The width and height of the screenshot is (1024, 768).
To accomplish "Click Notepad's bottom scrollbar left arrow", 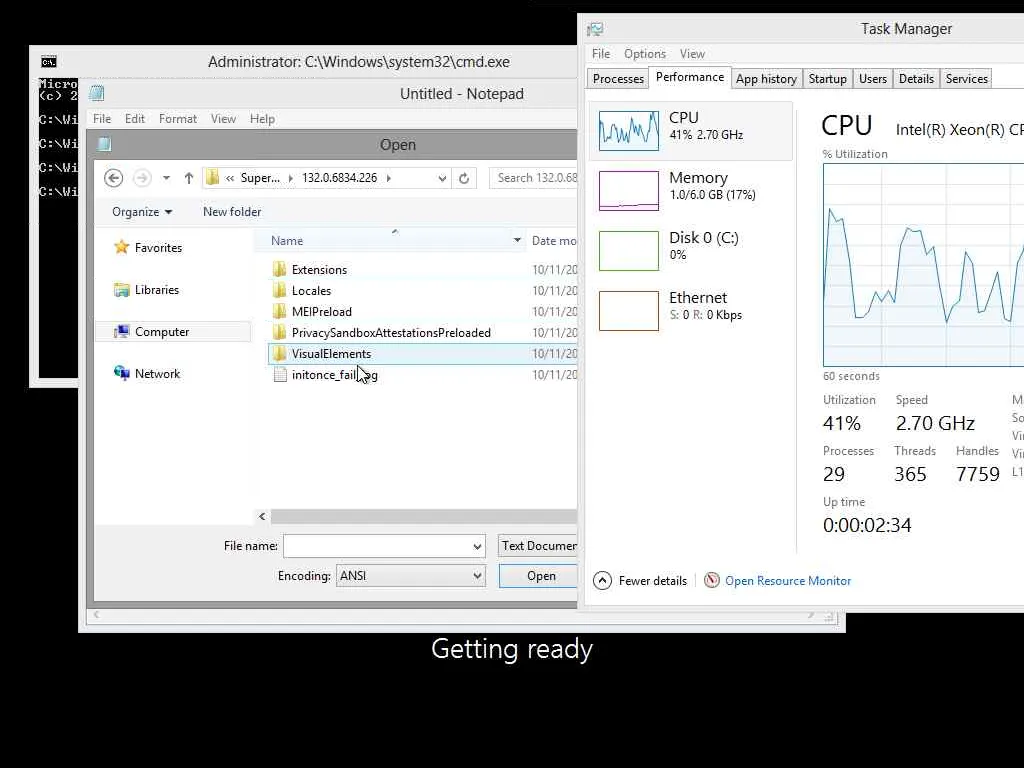I will [97, 615].
